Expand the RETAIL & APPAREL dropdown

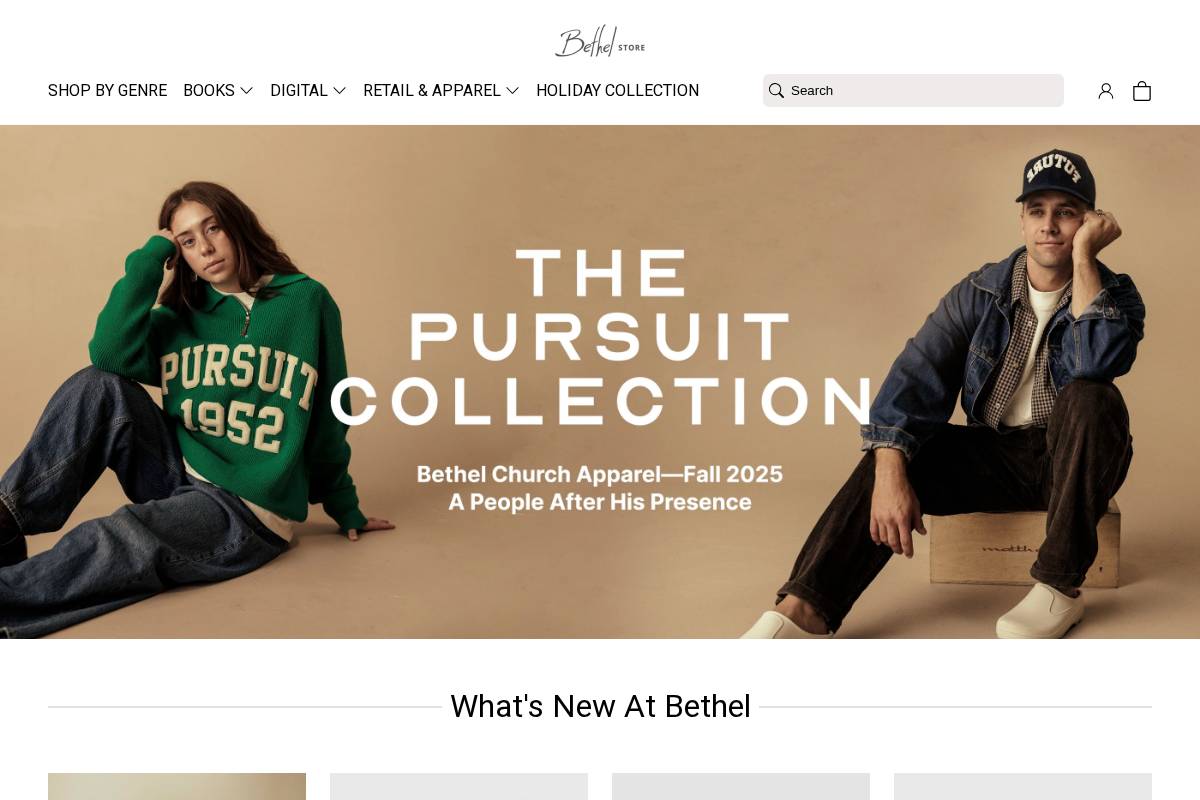432,90
